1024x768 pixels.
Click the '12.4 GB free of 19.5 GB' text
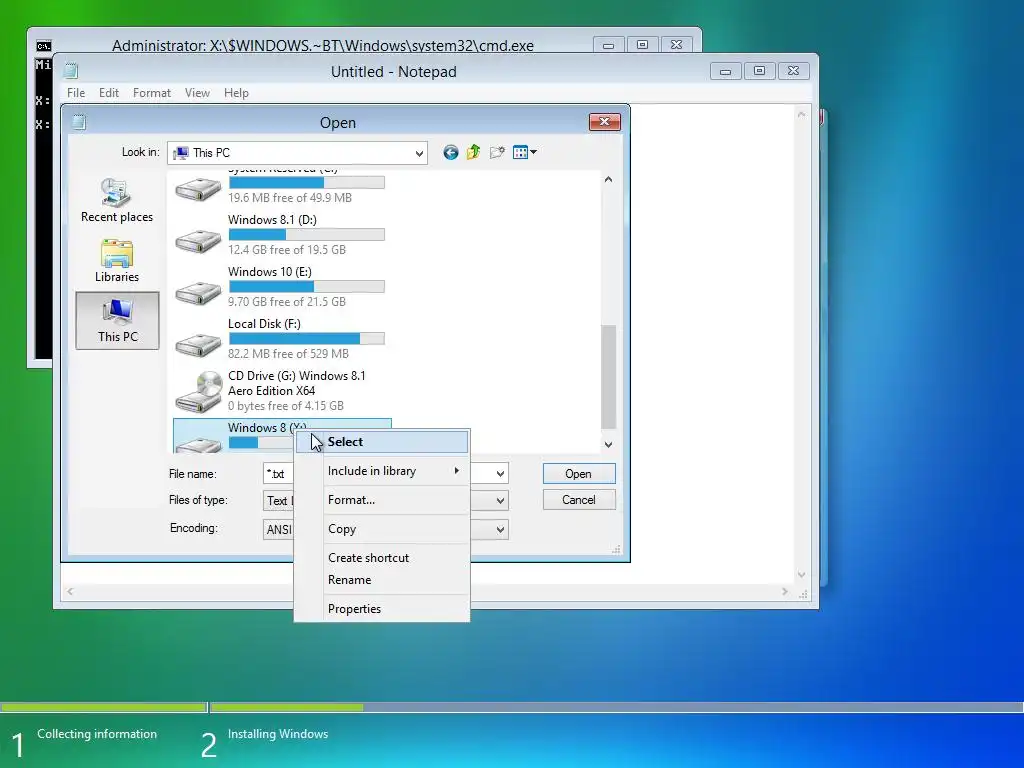pos(287,249)
